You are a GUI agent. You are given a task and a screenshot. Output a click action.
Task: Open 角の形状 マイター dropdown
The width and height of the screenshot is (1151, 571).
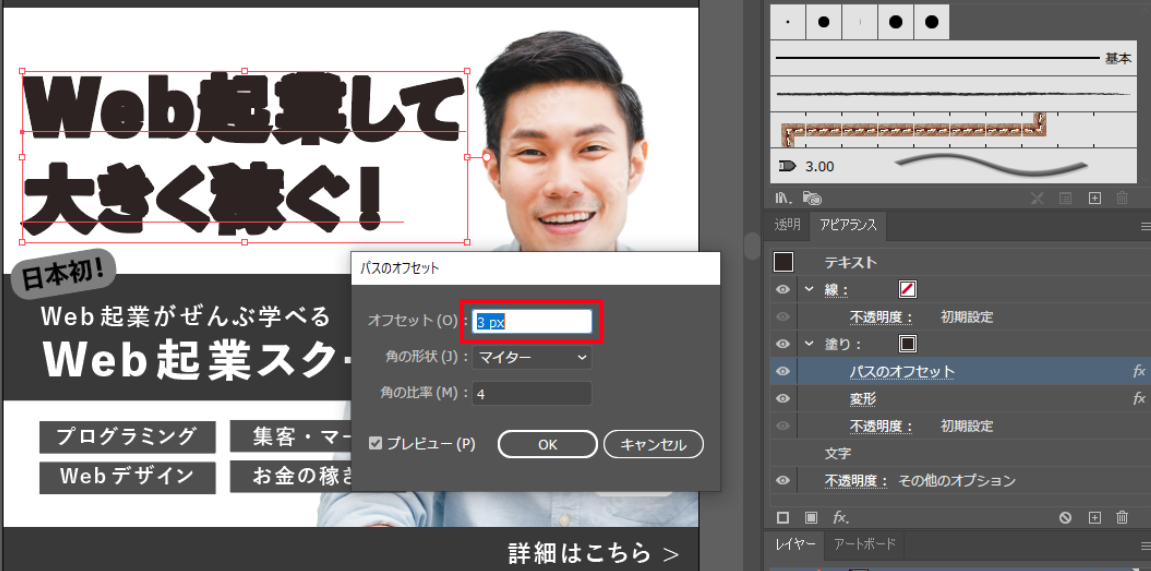click(x=531, y=357)
